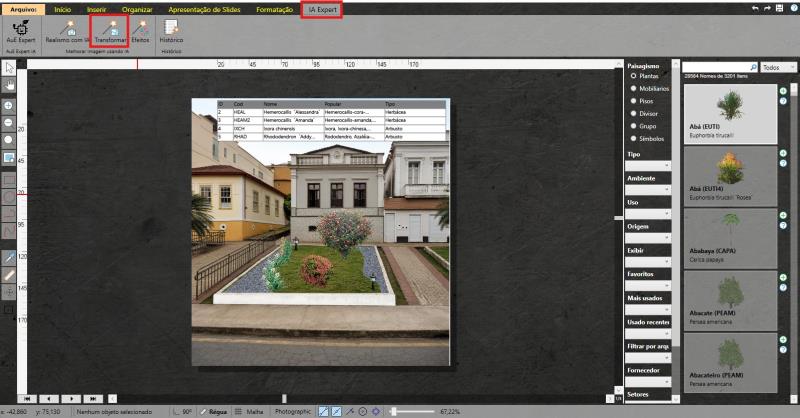Open the Todos category dropdown
The height and width of the screenshot is (418, 800).
778,67
